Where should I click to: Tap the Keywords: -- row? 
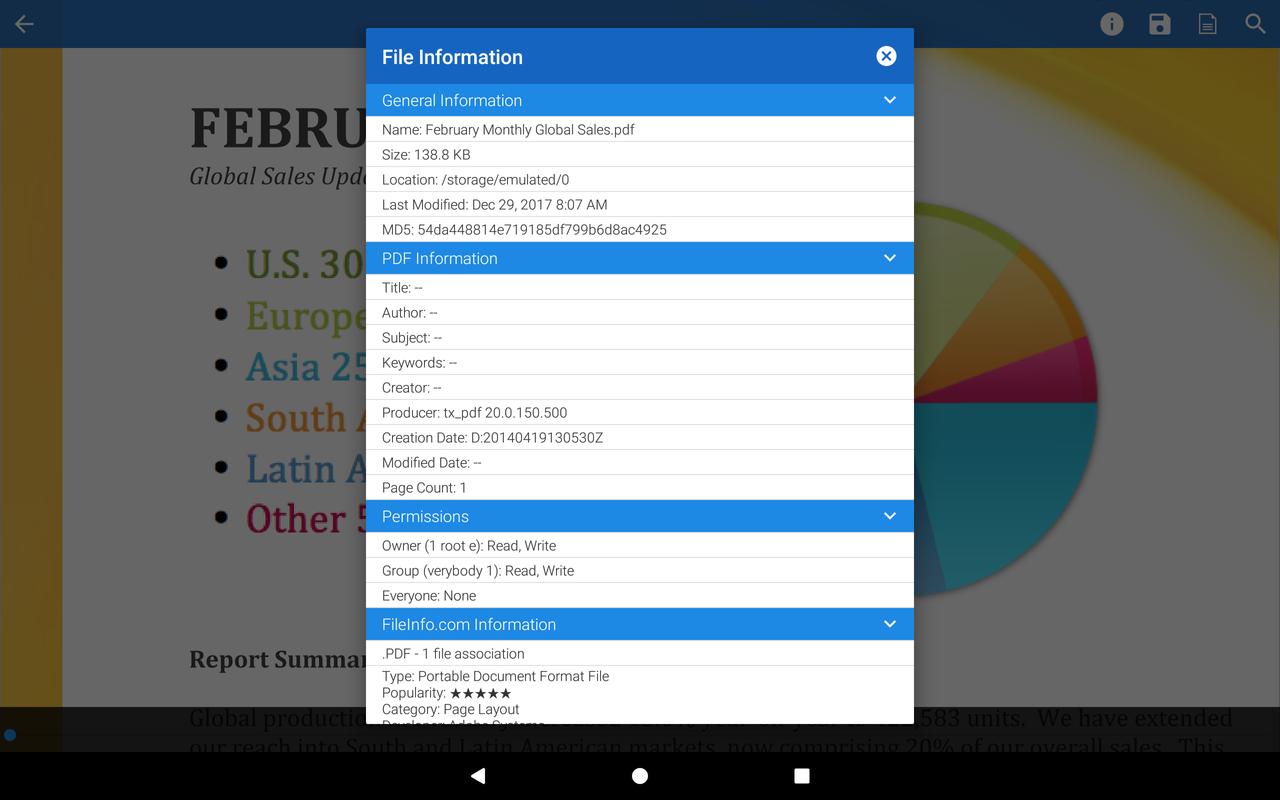point(640,362)
